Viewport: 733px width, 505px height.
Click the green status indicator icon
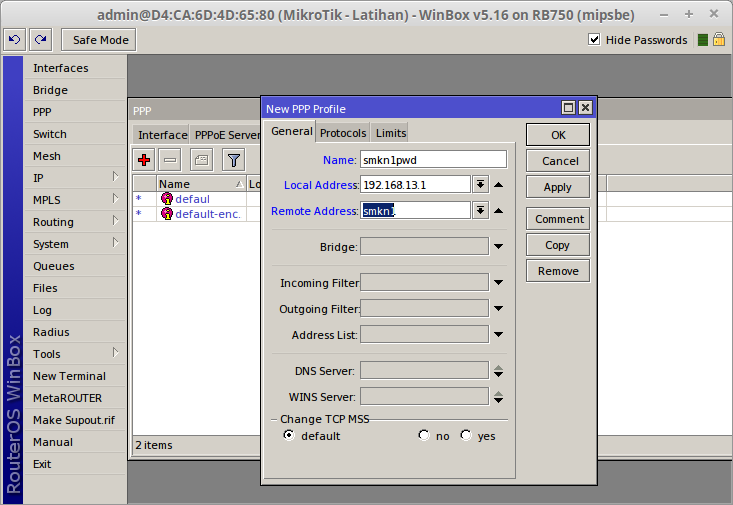click(x=703, y=40)
